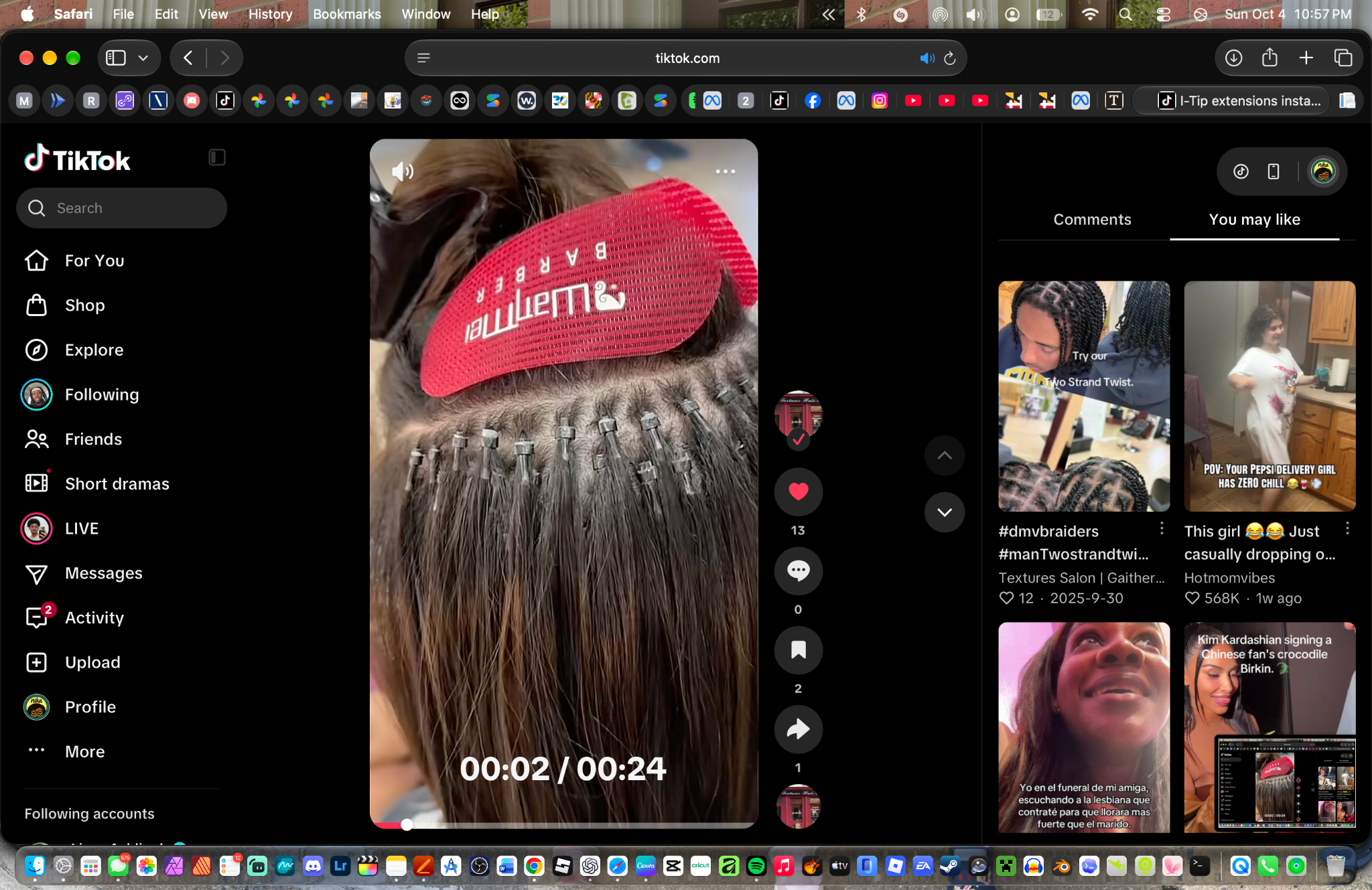
Task: Bookmark the video with the save icon
Action: pos(798,650)
